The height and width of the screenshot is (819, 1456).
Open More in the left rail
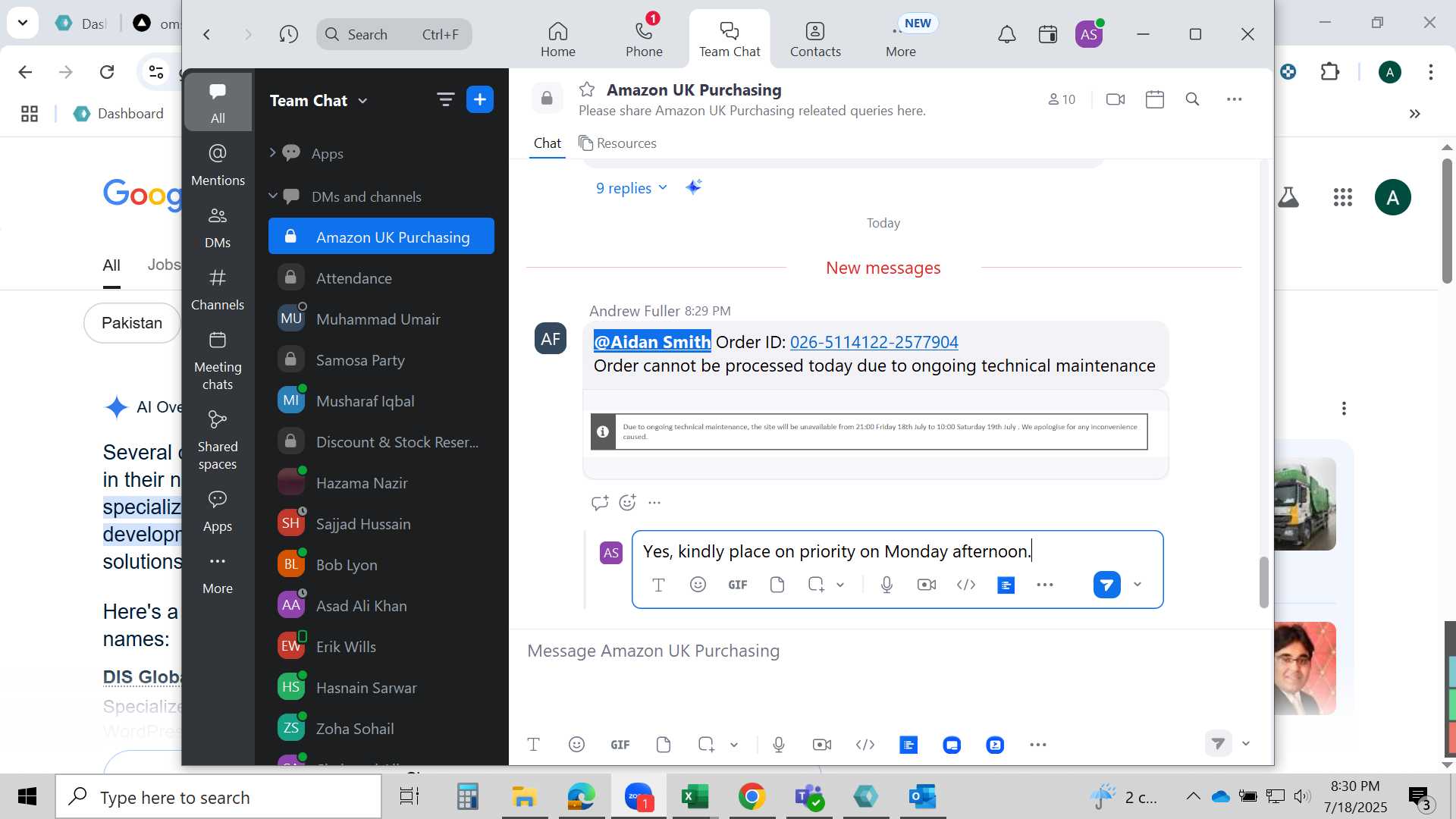coord(218,573)
